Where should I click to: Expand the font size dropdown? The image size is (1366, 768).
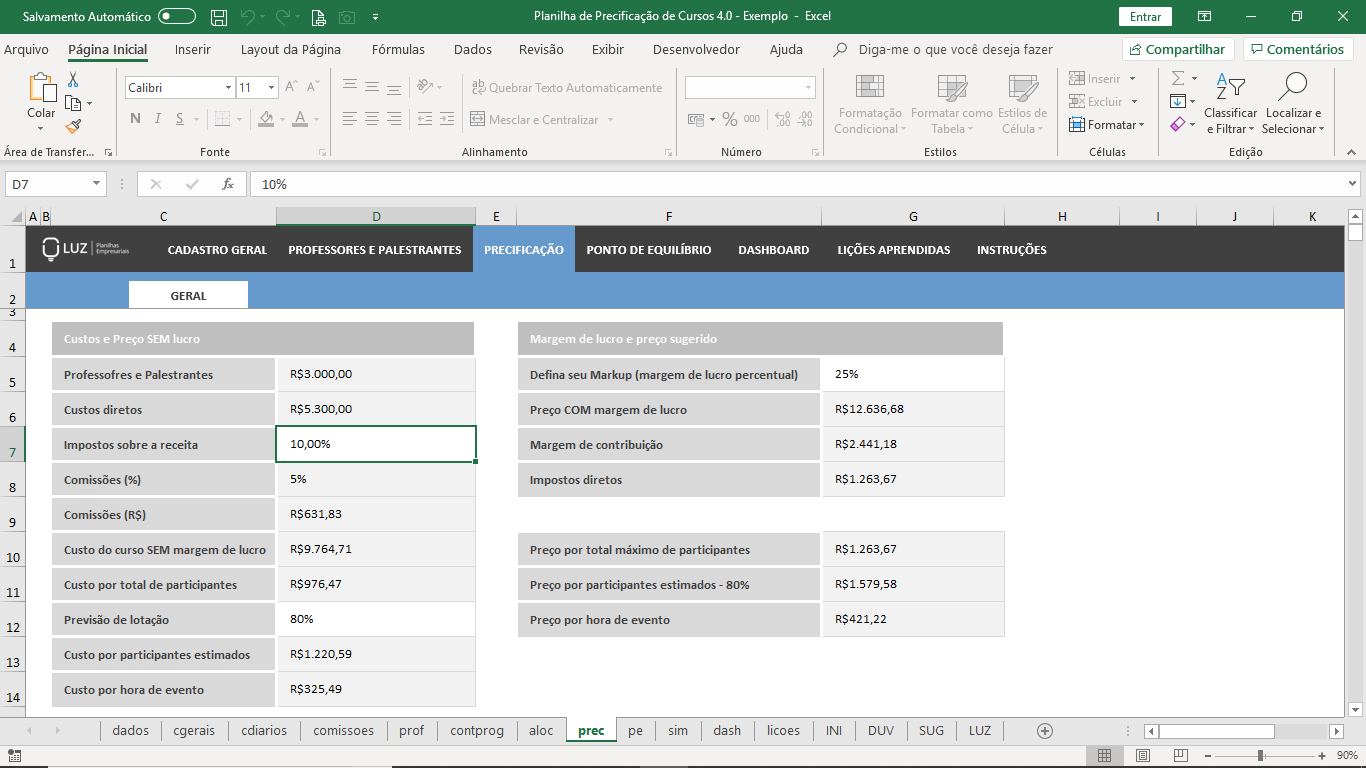point(271,88)
